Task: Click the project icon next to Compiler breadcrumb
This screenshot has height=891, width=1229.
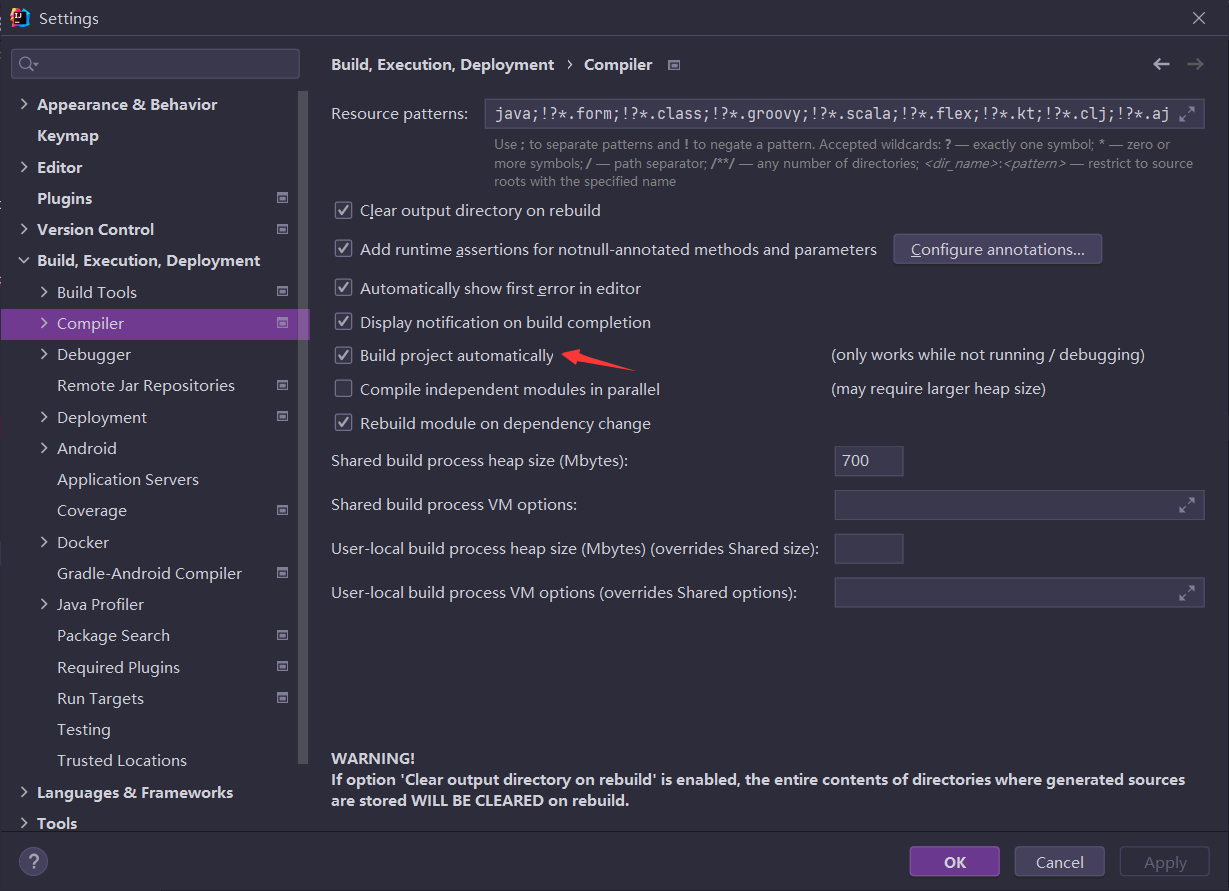Action: [674, 65]
